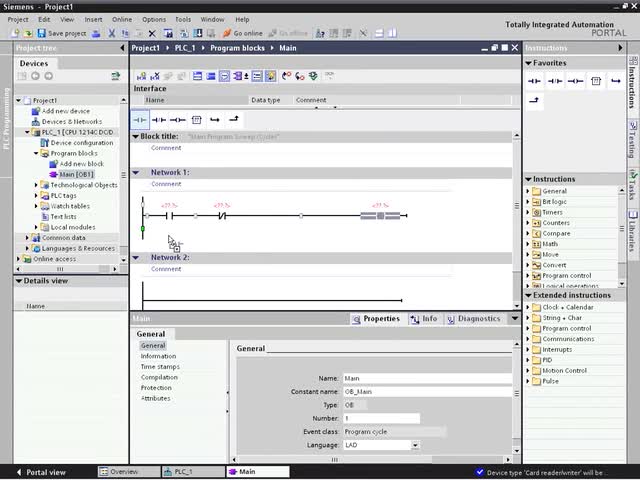This screenshot has height=480, width=640.
Task: Insert a normally open contact from the editor favorites bar
Action: 140,120
